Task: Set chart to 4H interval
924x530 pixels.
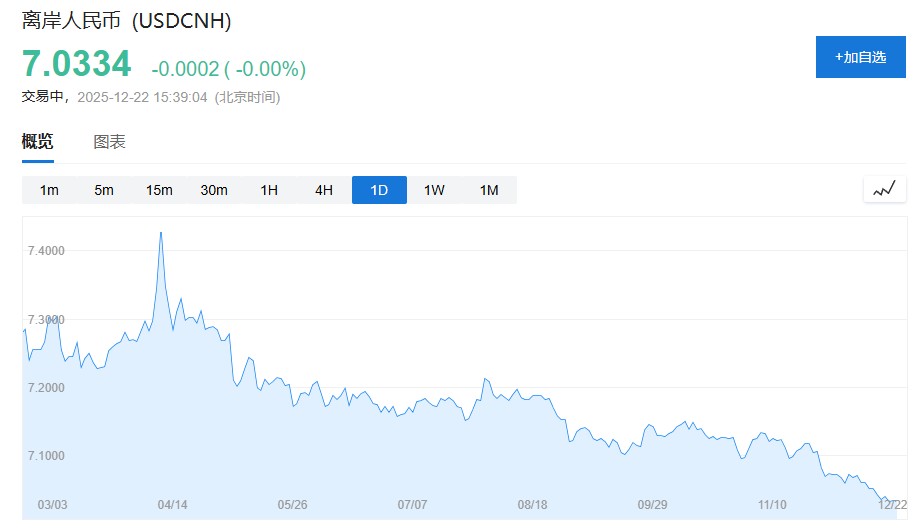Action: click(324, 190)
